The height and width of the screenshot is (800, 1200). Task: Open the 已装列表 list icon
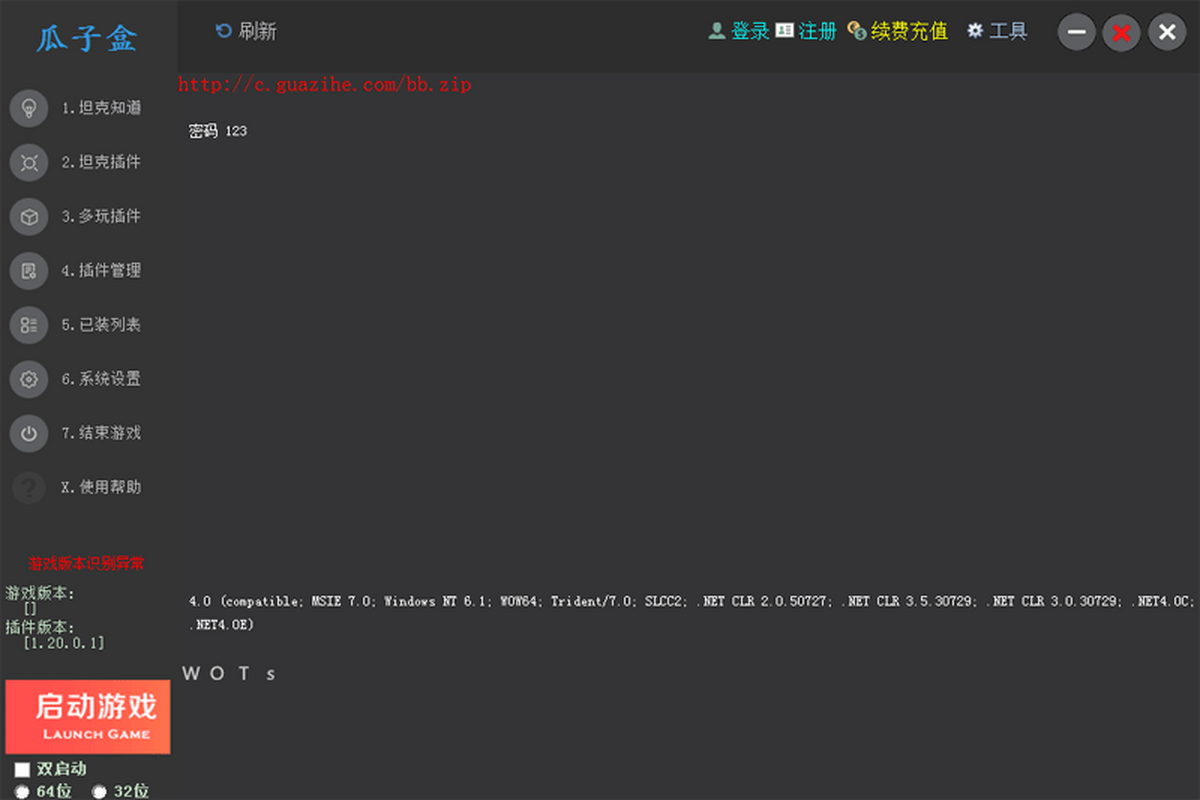click(29, 324)
